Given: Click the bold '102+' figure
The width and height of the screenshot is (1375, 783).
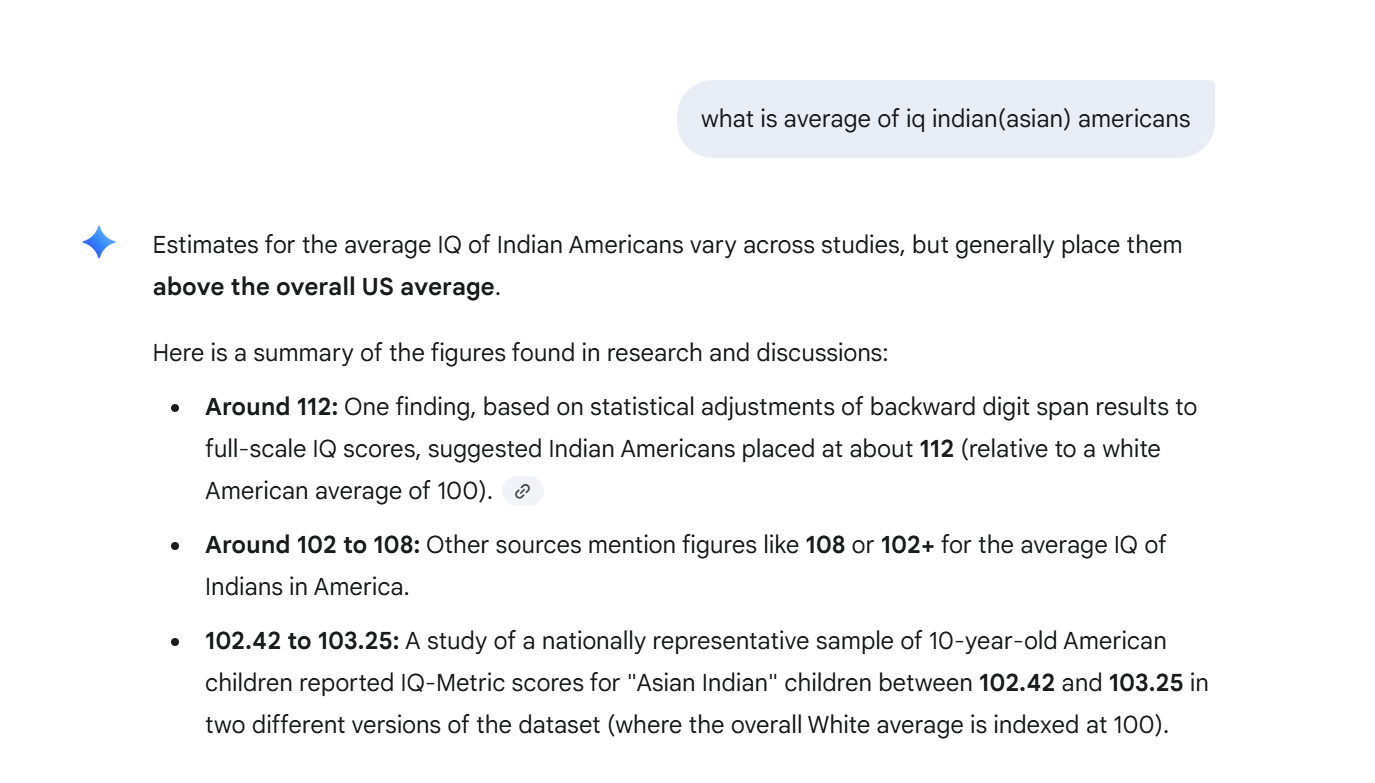Looking at the screenshot, I should pyautogui.click(x=907, y=545).
